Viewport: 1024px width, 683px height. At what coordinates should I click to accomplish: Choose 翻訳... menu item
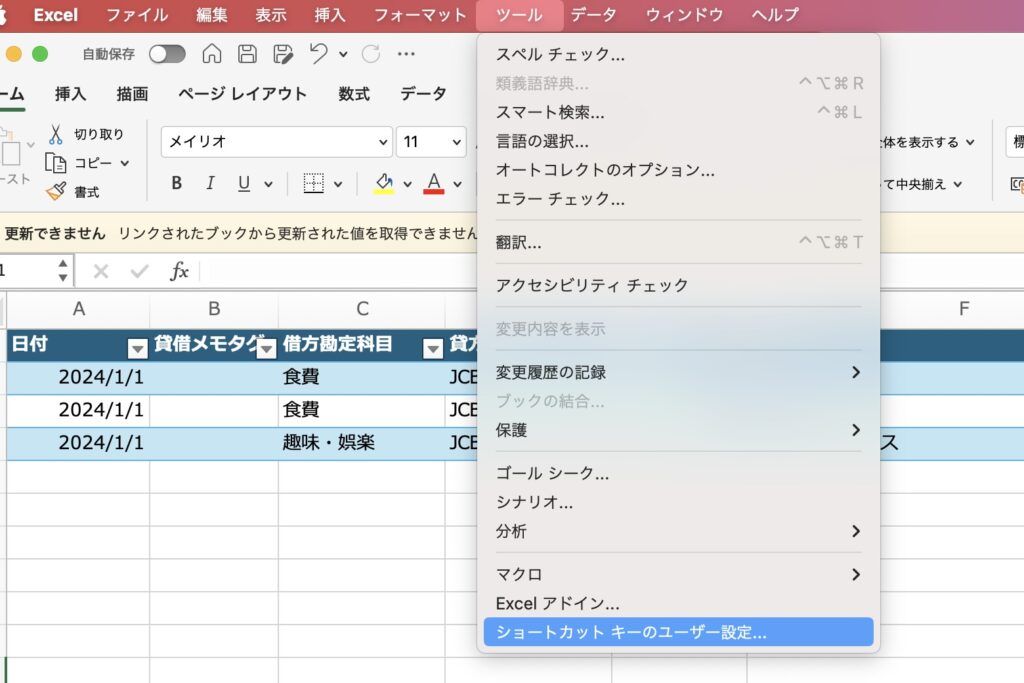point(679,242)
